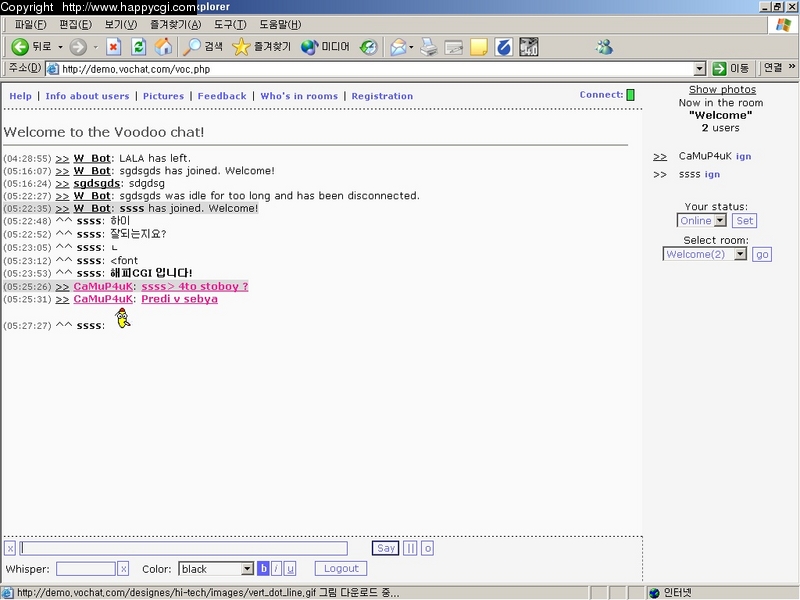Image resolution: width=800 pixels, height=600 pixels.
Task: Click the x clear button beside message input
Action: pyautogui.click(x=10, y=548)
